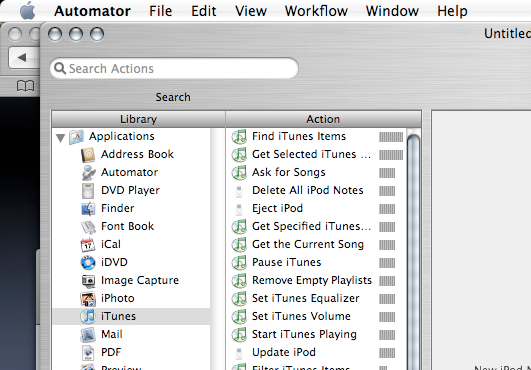Click the Get Specified iTunes action icon
Screen dimensions: 531x370
[x=239, y=227]
